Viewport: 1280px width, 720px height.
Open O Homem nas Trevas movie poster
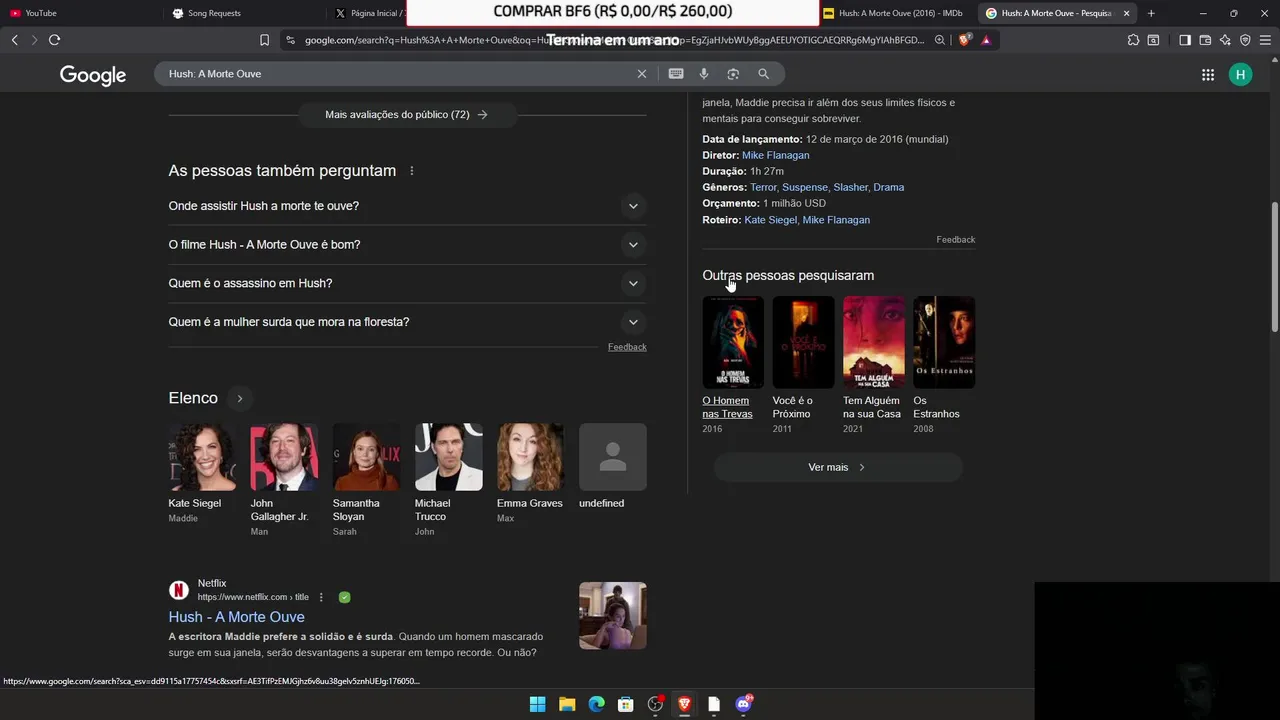733,342
